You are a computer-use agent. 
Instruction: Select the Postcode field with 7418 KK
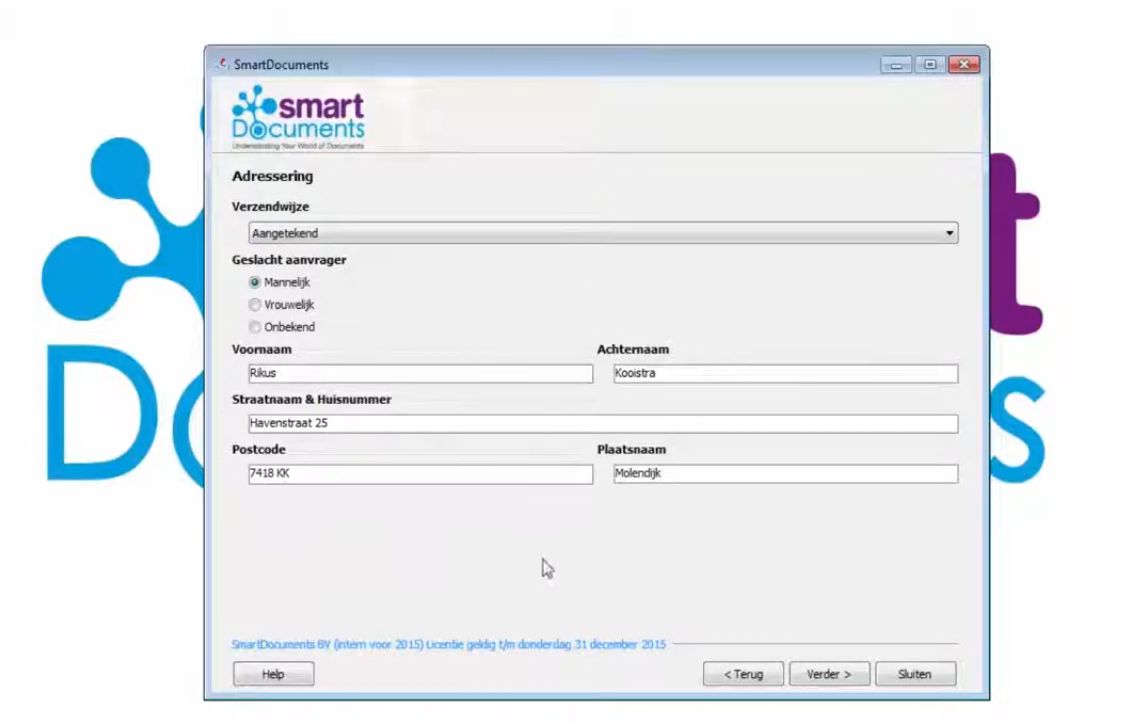coord(421,473)
